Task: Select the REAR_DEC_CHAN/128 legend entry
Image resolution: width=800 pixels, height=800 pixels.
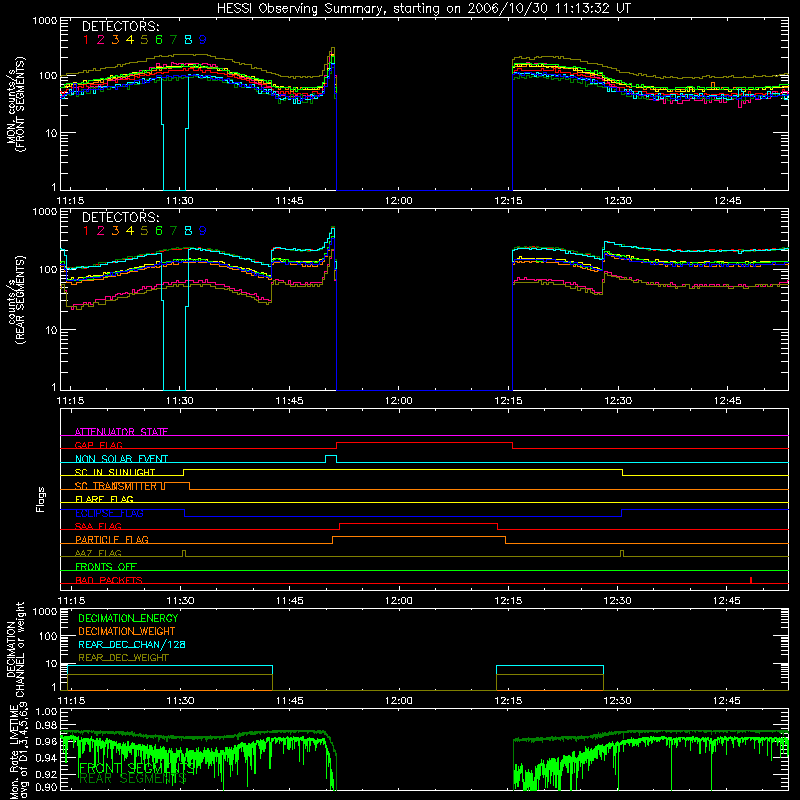Action: [132, 644]
